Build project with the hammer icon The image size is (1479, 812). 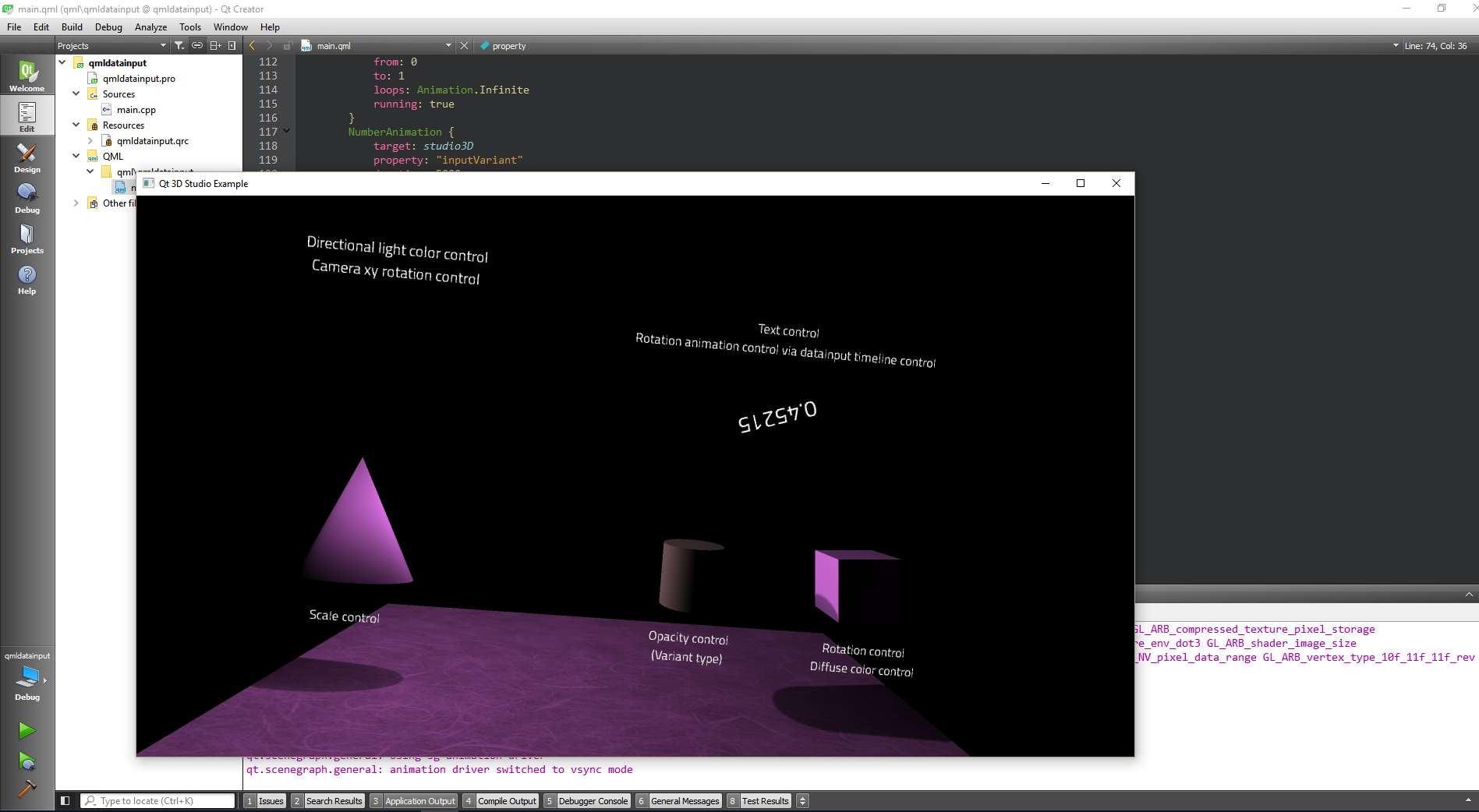(x=27, y=789)
